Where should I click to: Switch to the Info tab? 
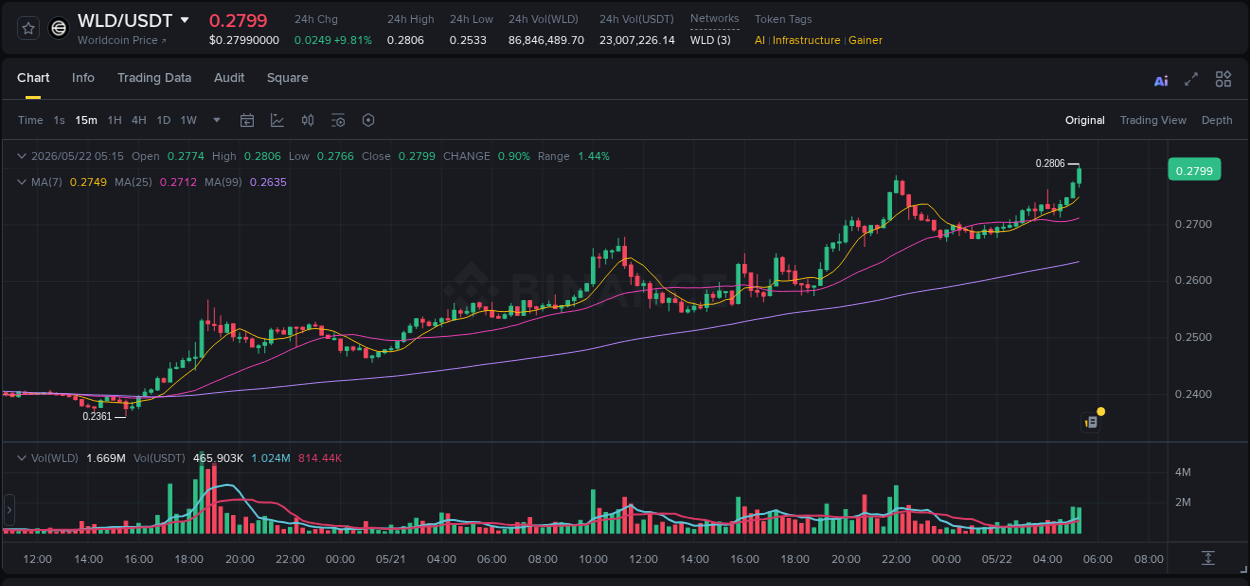click(83, 78)
